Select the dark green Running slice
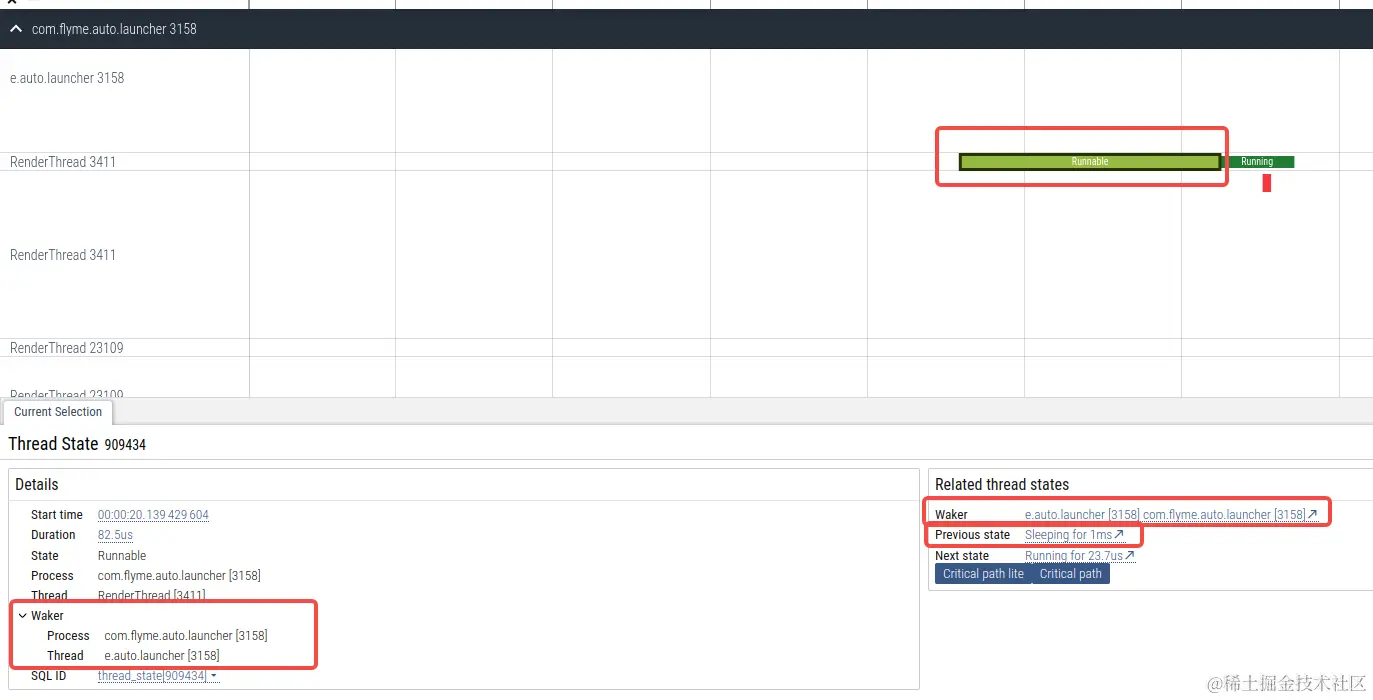 click(1258, 162)
